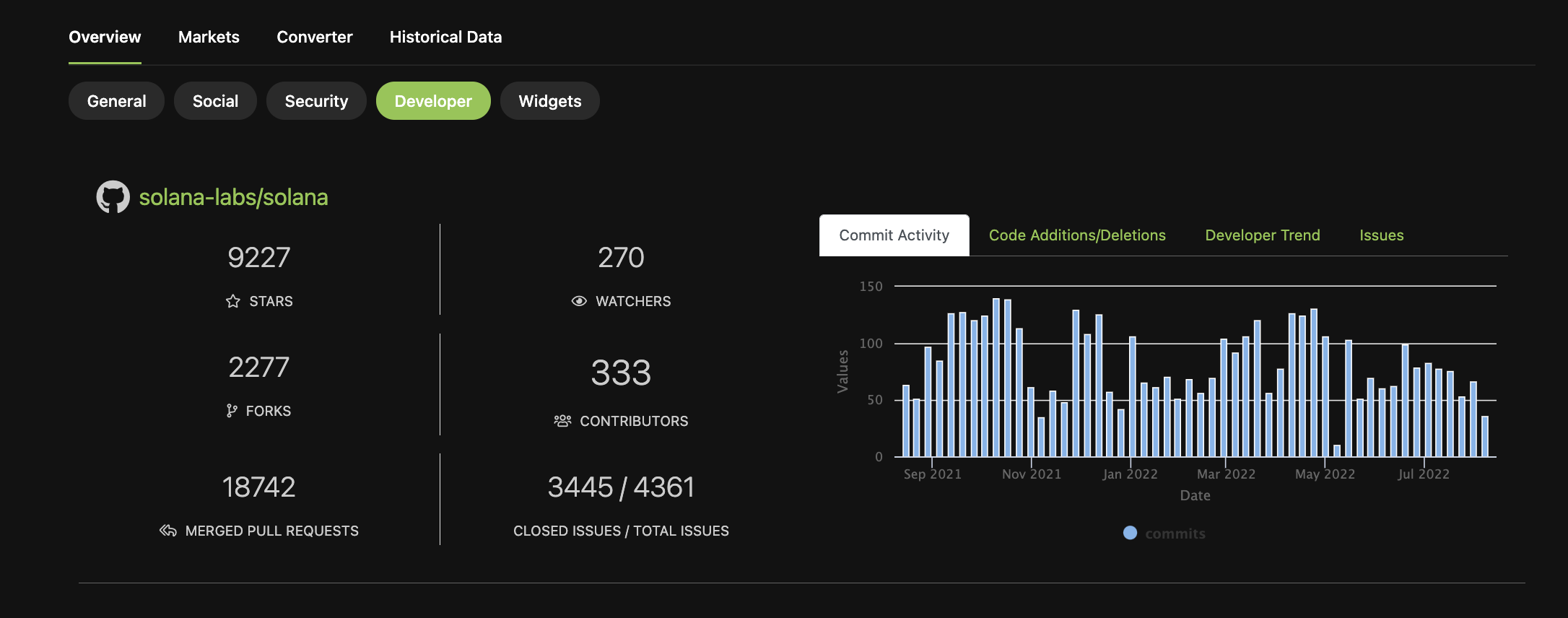The height and width of the screenshot is (618, 1568).
Task: Click the Nov 2021 axis label
Action: pos(1032,474)
